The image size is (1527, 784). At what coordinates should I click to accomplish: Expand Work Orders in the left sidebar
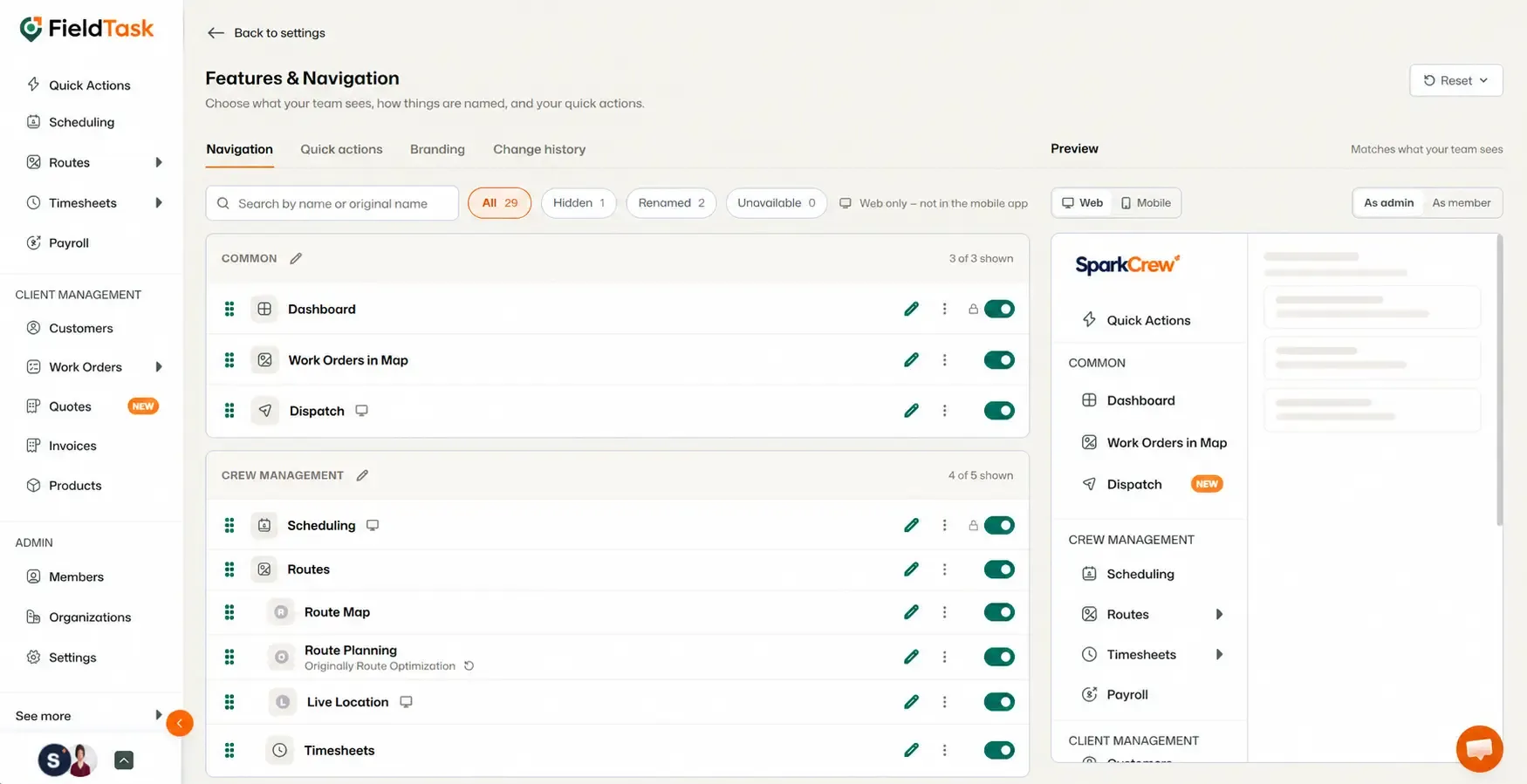(159, 367)
